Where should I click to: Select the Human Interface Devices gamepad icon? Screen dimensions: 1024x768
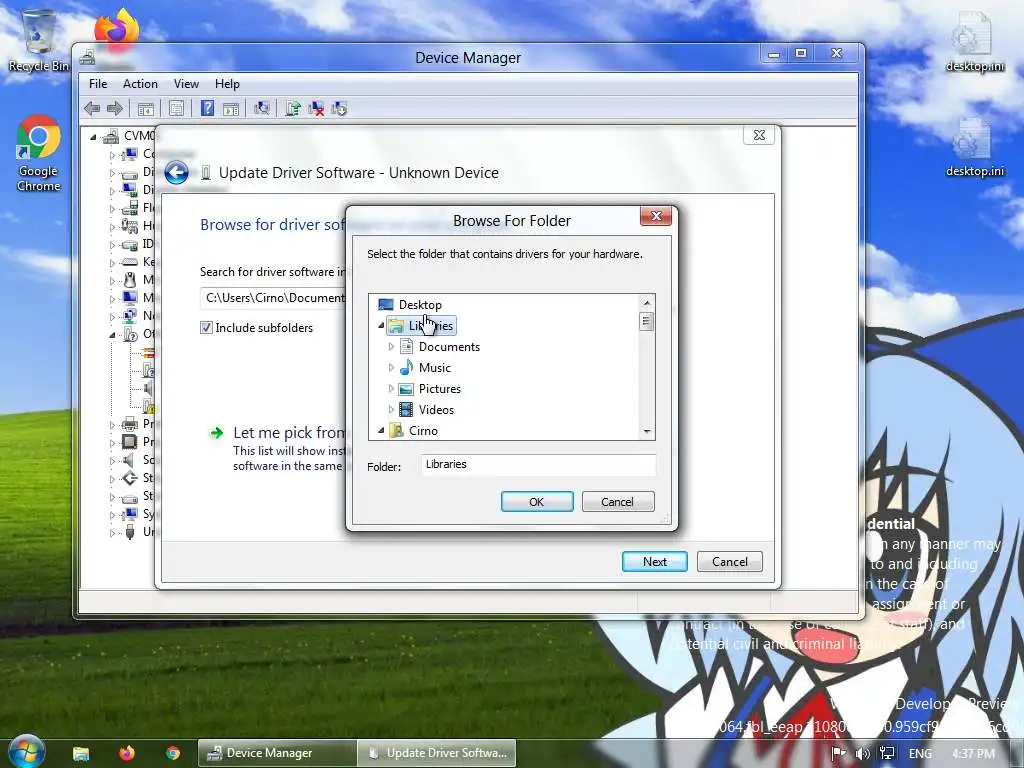coord(130,226)
